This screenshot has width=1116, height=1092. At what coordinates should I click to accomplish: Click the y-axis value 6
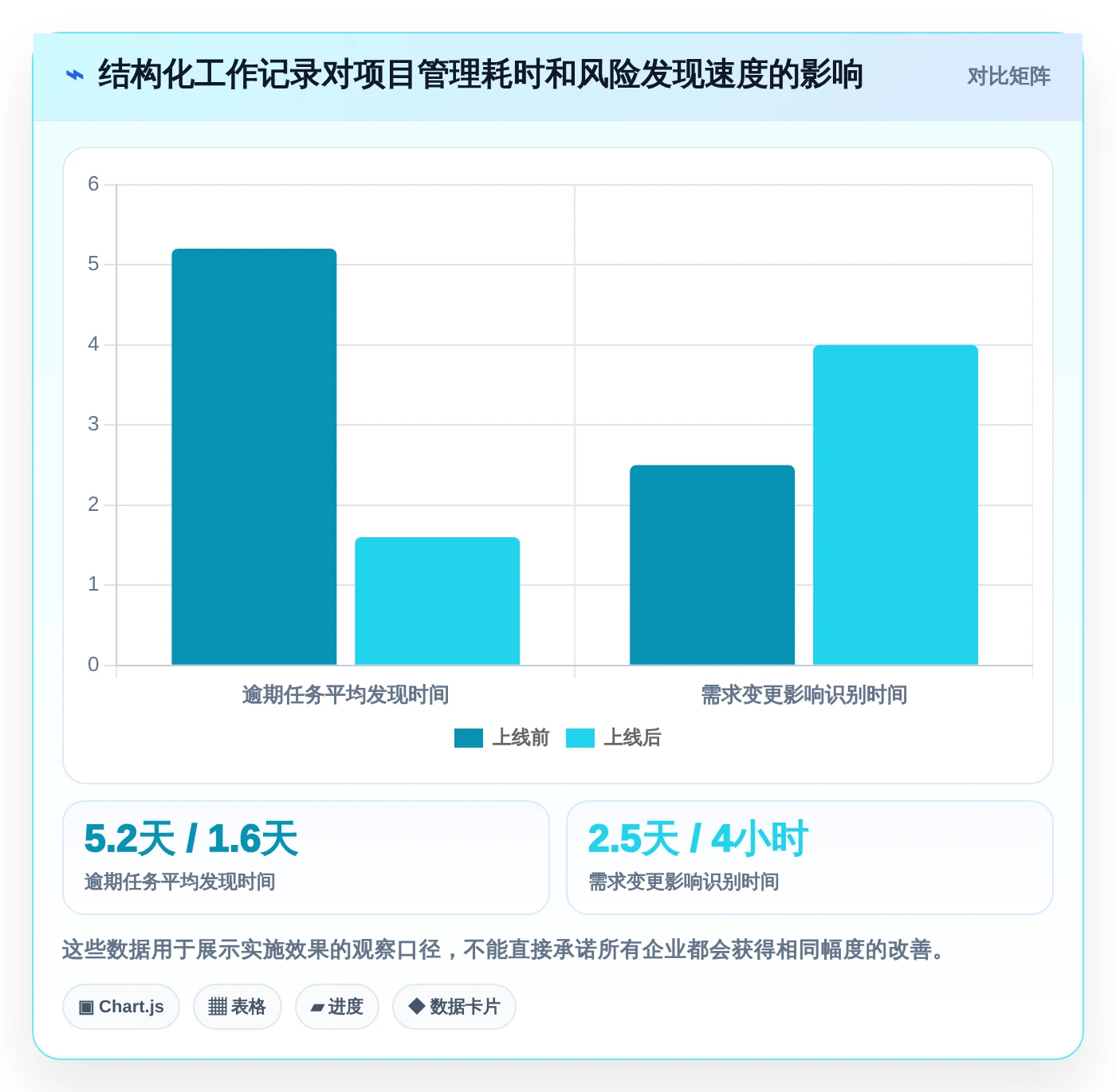pyautogui.click(x=93, y=184)
